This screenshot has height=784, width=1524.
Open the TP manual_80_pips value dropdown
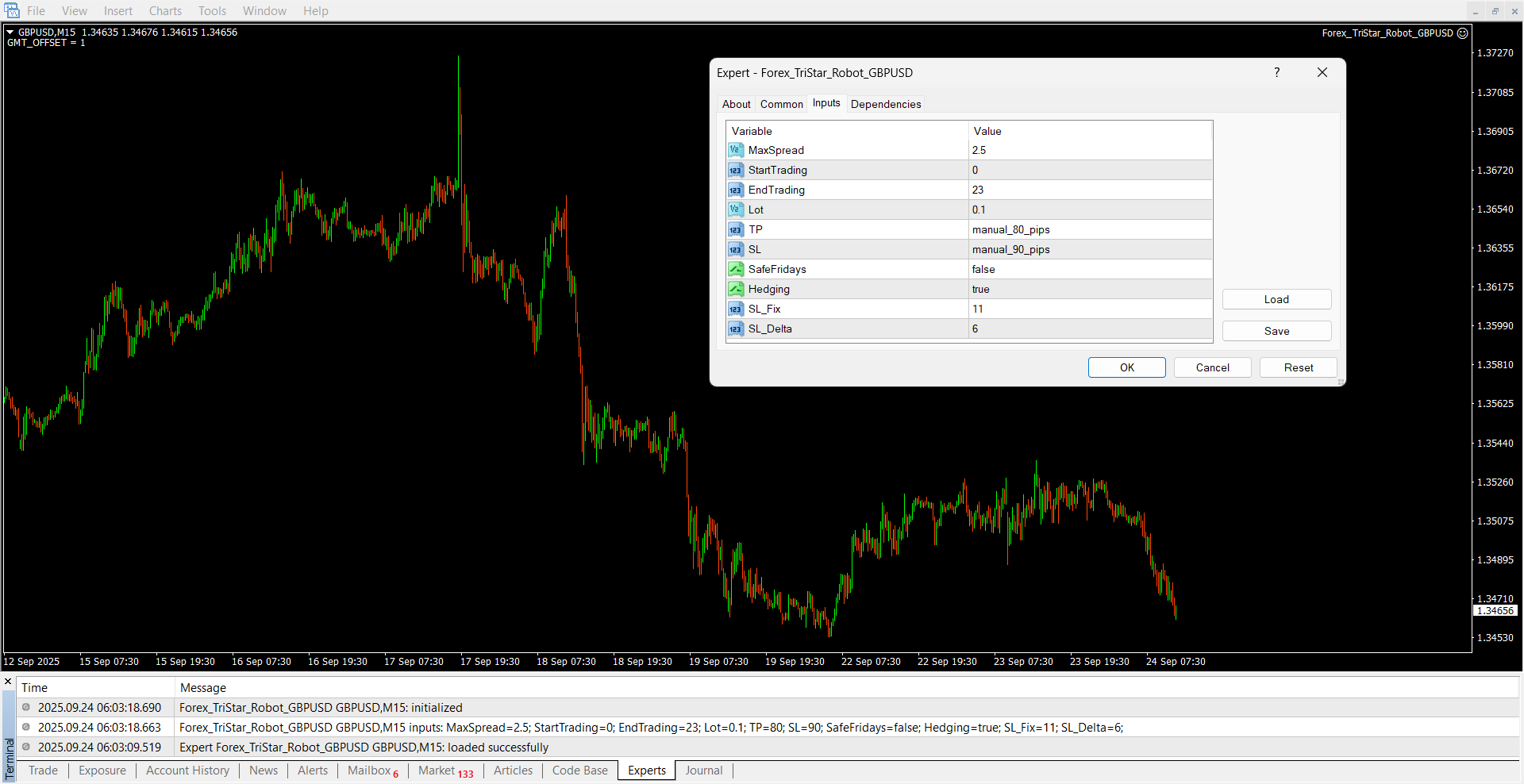point(1090,229)
